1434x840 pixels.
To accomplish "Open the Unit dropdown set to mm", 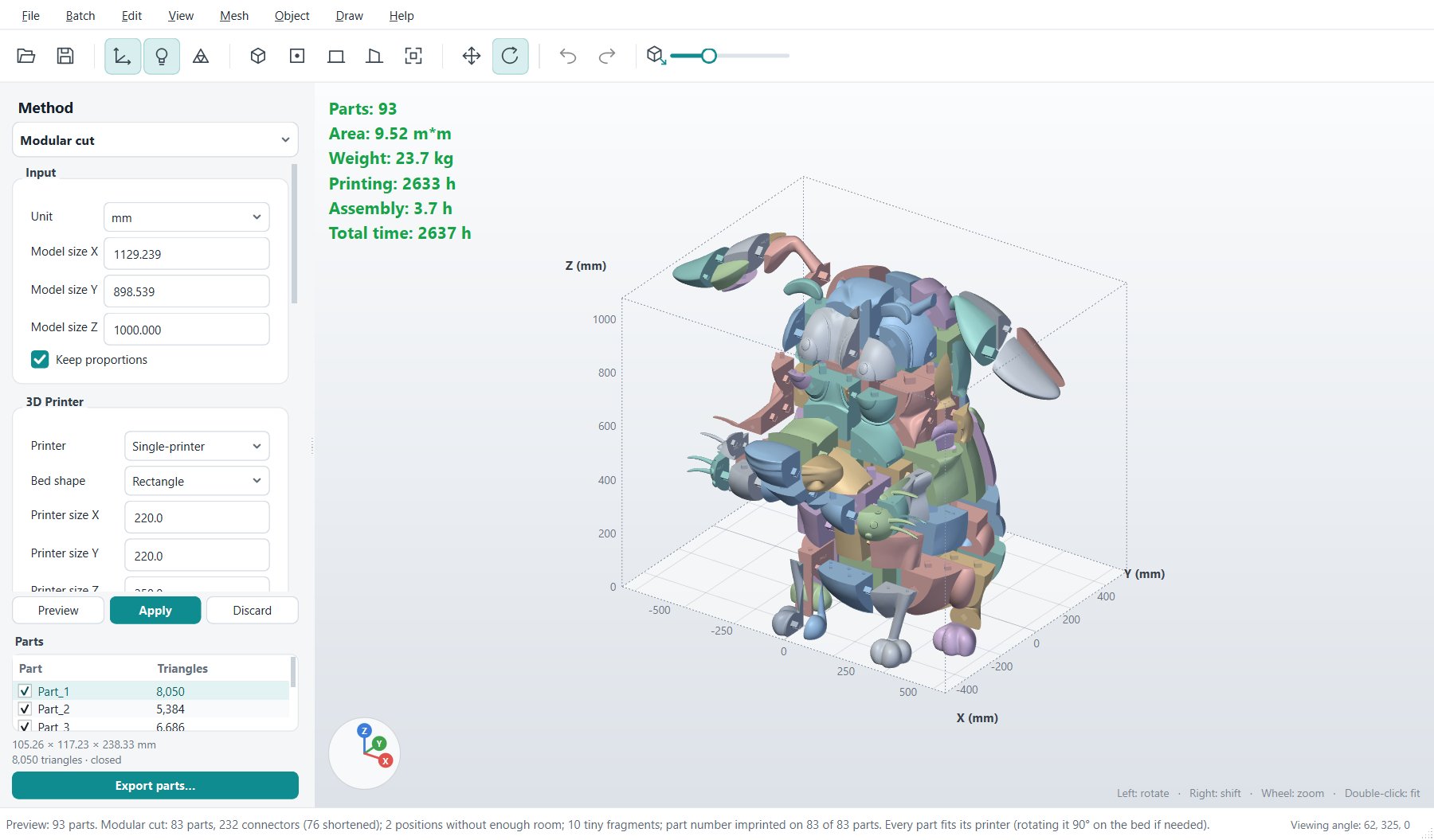I will click(x=186, y=217).
